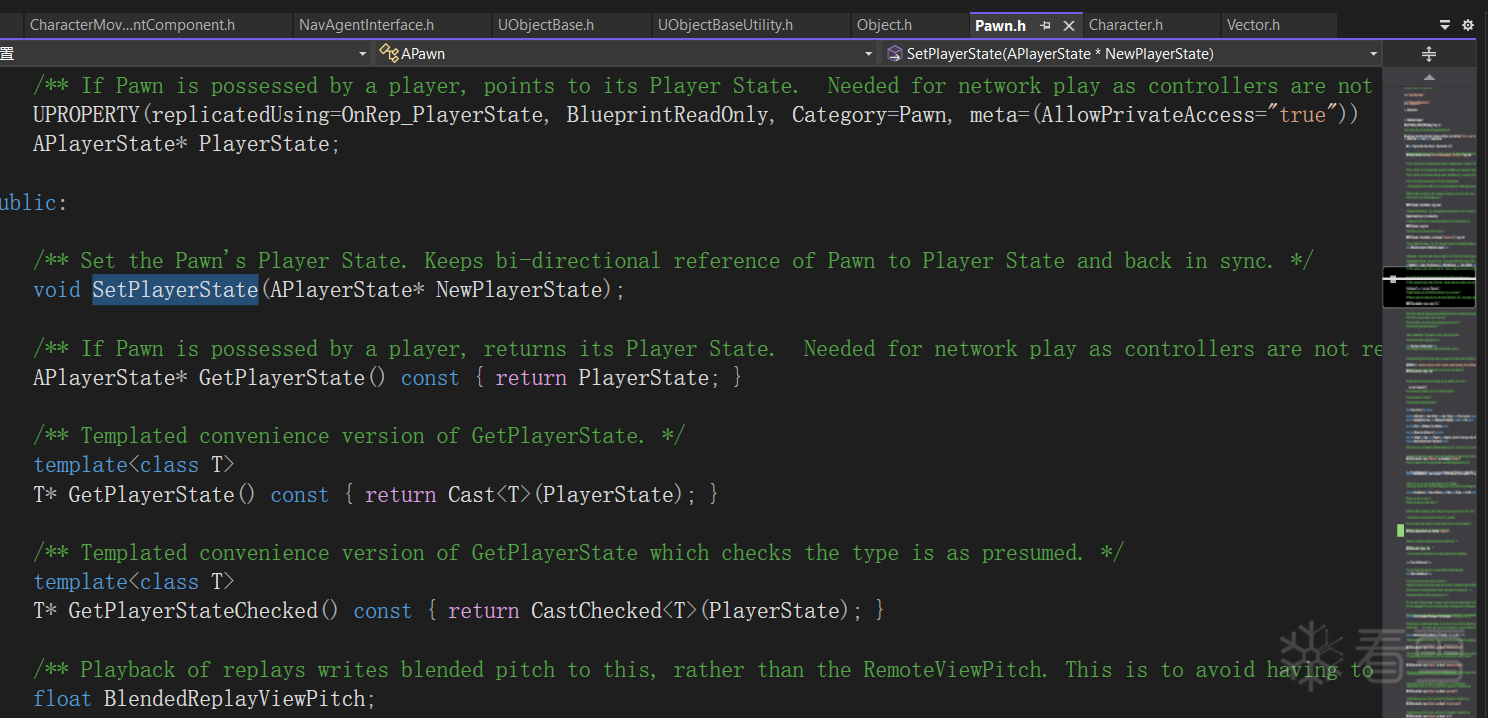The image size is (1488, 718).
Task: Click the minimap scrollbar viewport marker
Action: click(x=1429, y=287)
